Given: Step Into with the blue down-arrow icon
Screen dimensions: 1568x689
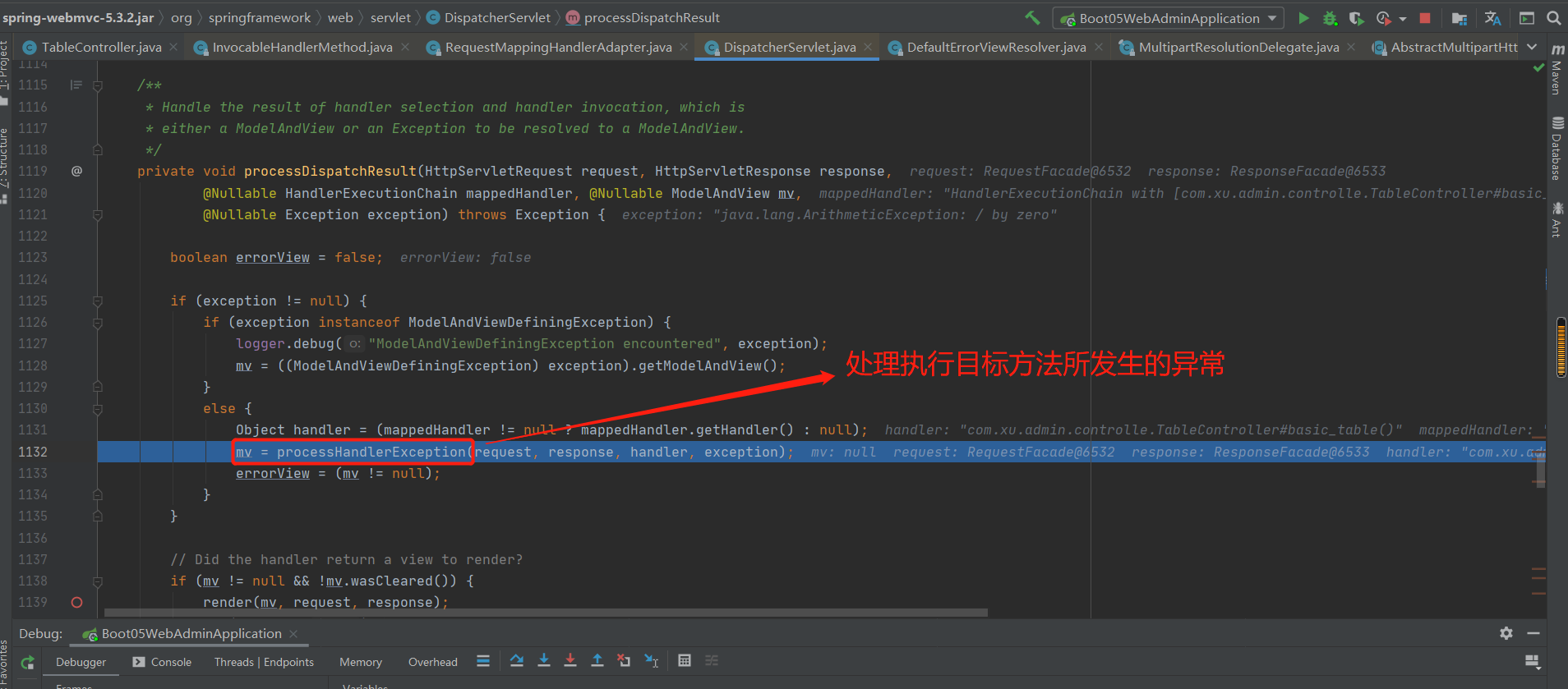Looking at the screenshot, I should pyautogui.click(x=544, y=661).
